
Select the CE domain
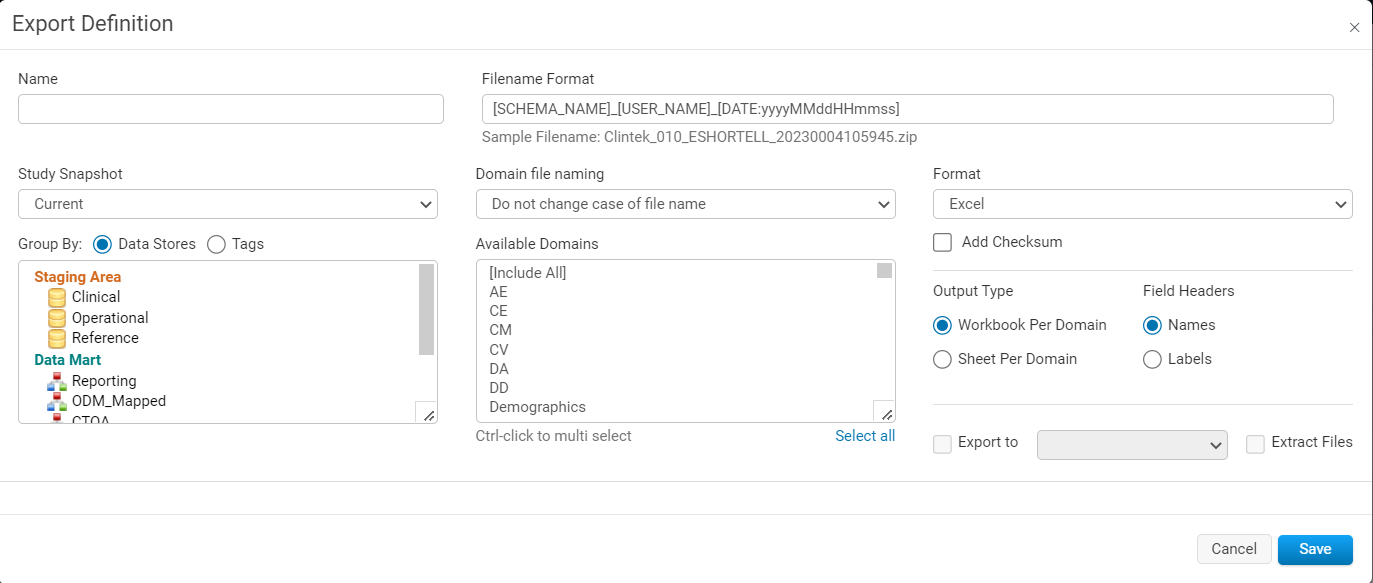point(498,311)
